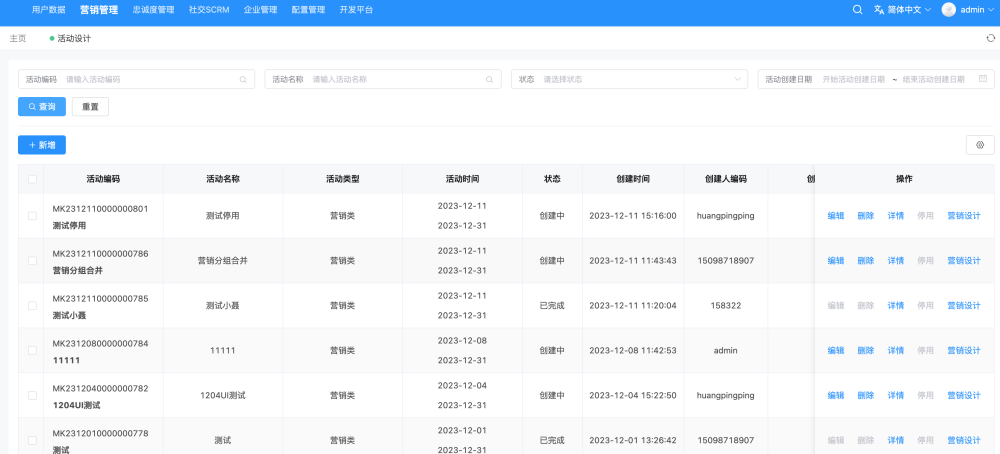Click creation time 2023-12-04 15:22:50
Screen dimensions: 1000x454
pyautogui.click(x=633, y=395)
